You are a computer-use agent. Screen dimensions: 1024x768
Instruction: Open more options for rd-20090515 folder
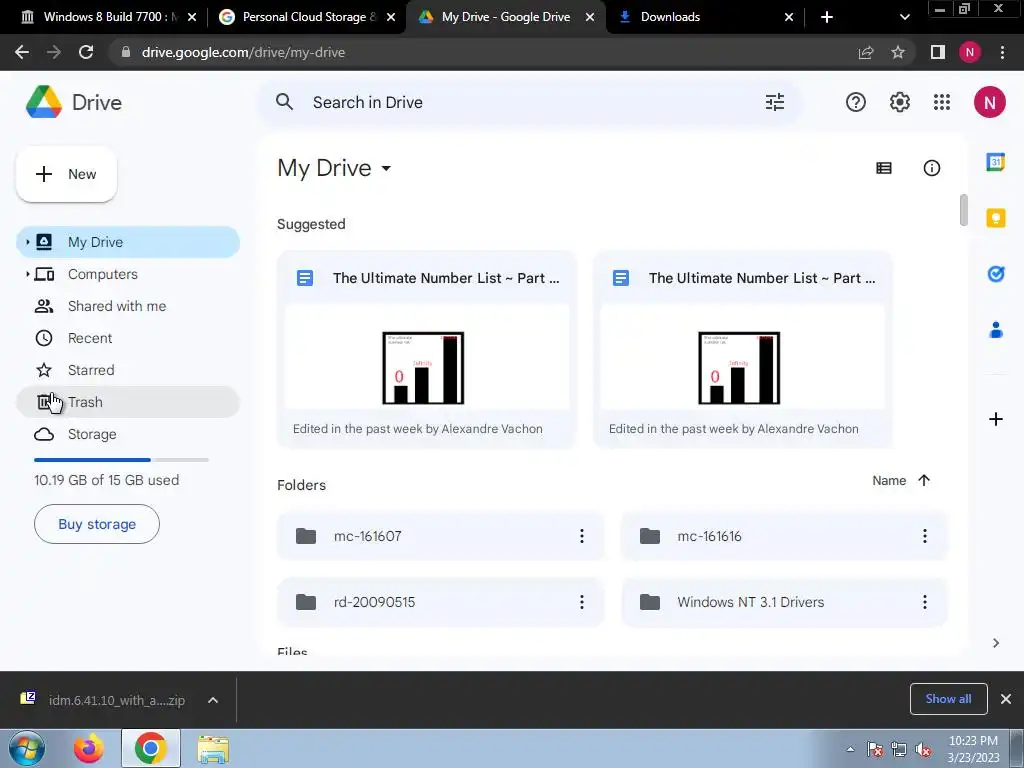pos(581,602)
